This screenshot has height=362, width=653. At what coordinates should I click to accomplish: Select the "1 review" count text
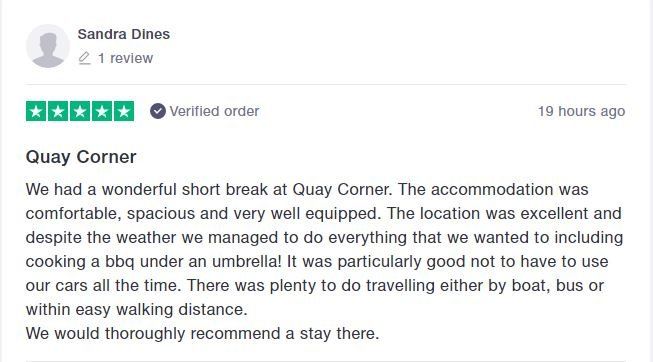pyautogui.click(x=125, y=58)
